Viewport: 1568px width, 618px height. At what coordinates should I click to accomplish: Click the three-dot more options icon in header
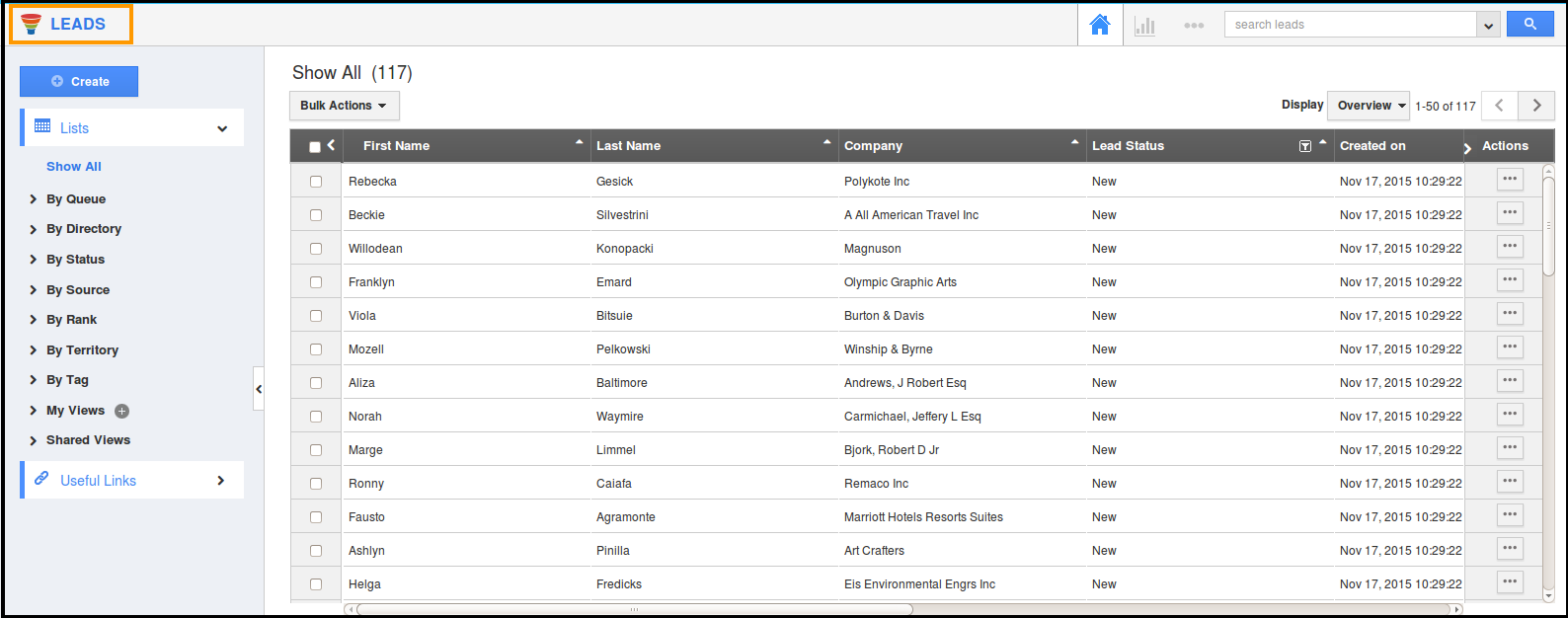(x=1194, y=26)
